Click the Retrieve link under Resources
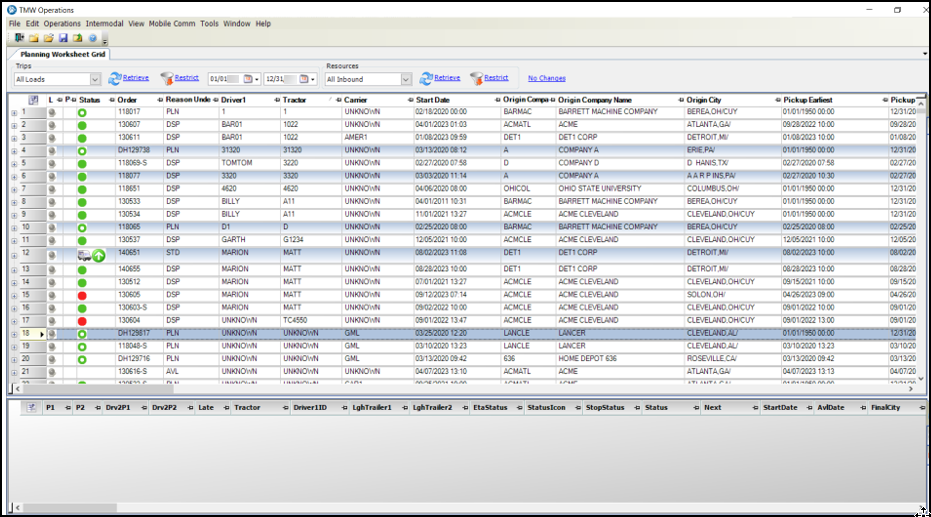This screenshot has width=931, height=517. 447,77
